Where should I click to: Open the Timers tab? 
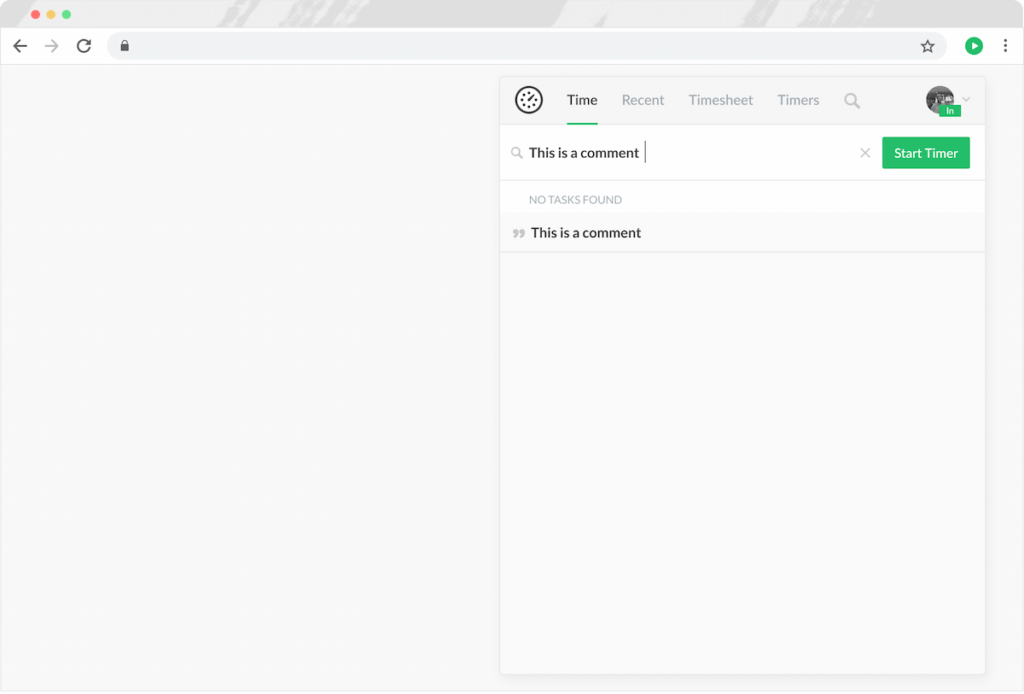pos(797,100)
